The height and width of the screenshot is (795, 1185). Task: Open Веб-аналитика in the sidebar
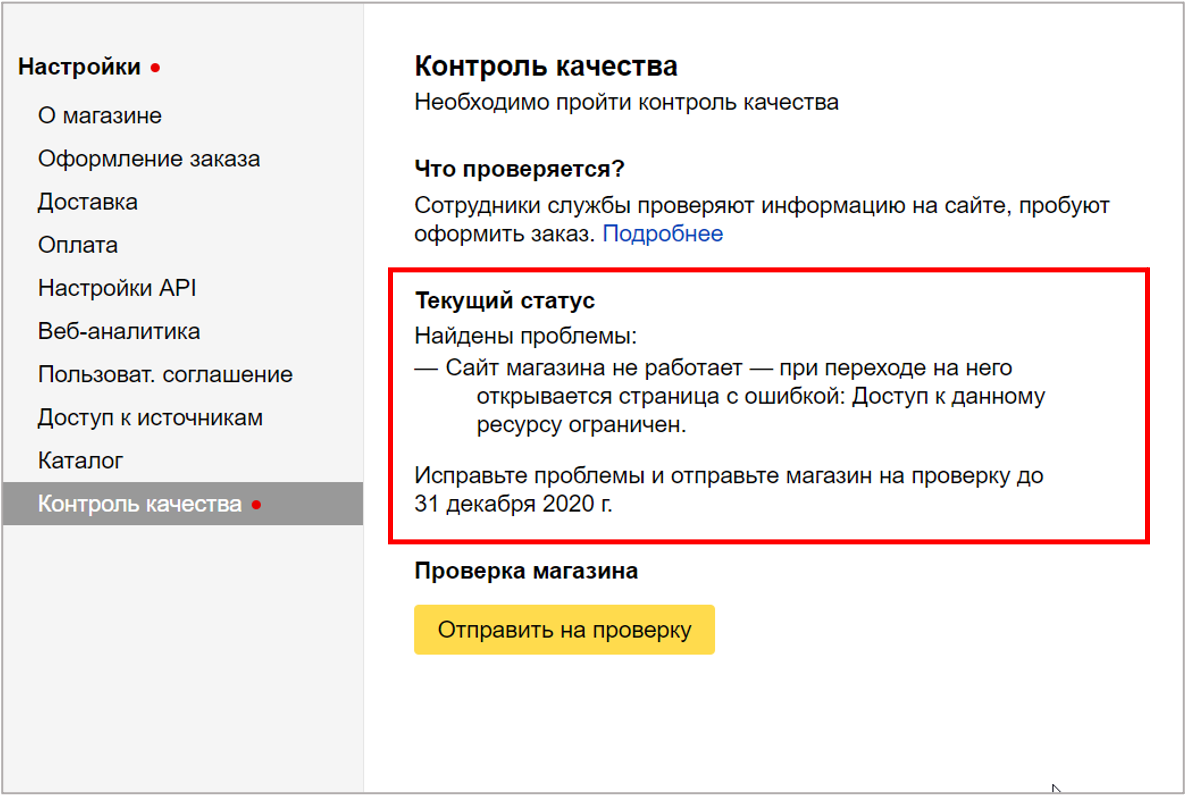[x=119, y=331]
